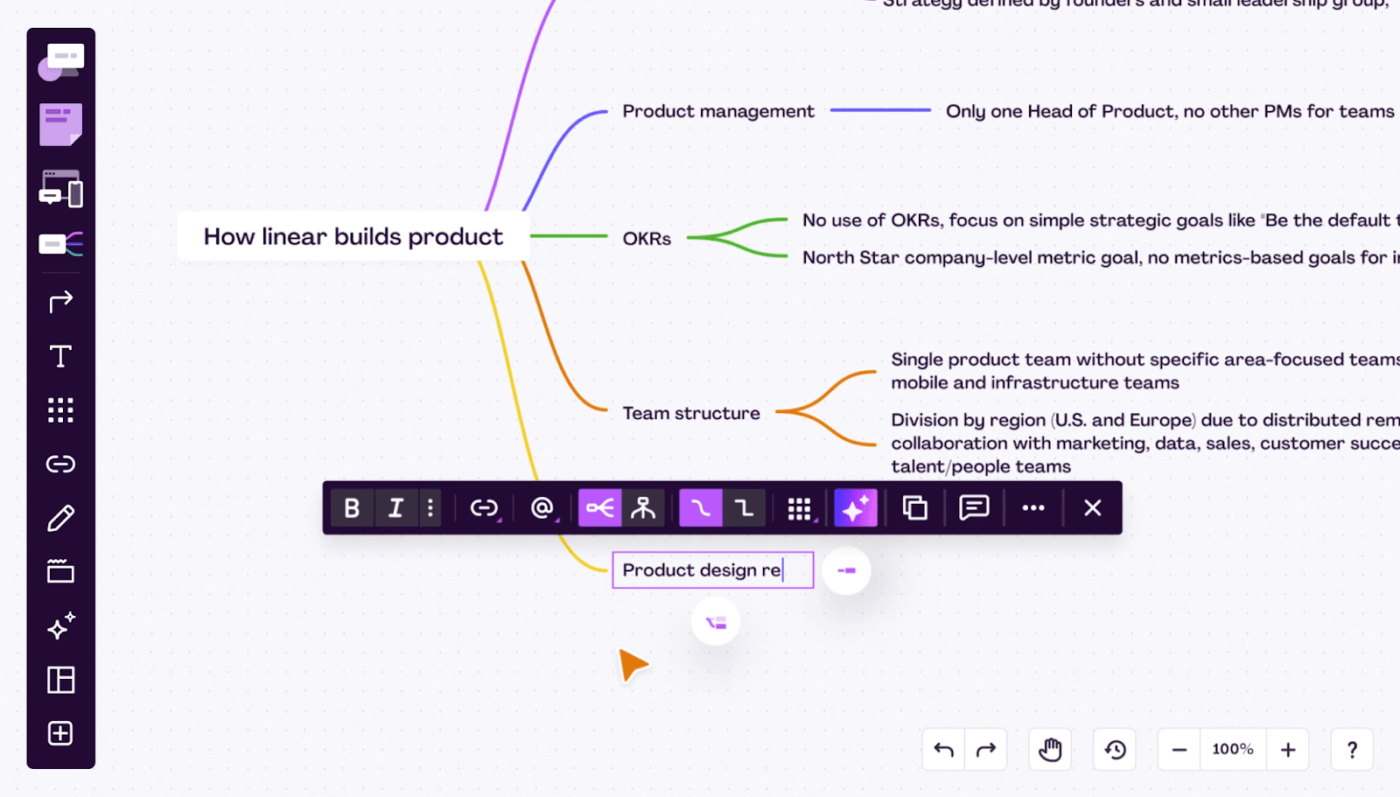Select the link tool in sidebar
The image size is (1400, 797).
[61, 464]
